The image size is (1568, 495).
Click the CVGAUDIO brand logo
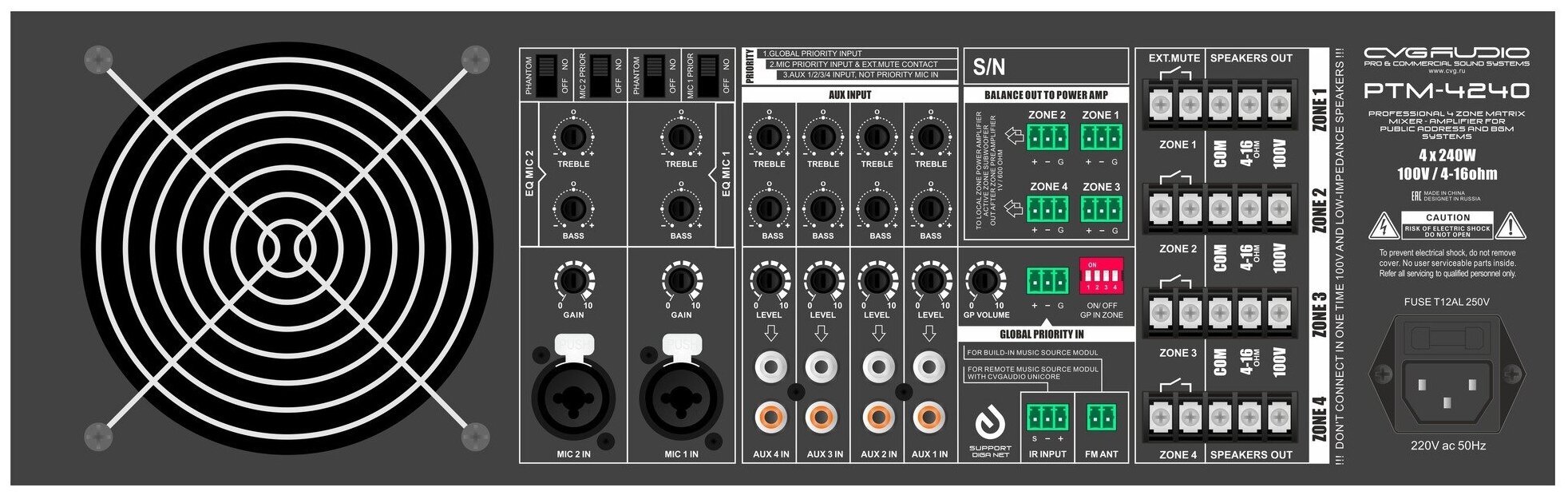pos(1446,53)
